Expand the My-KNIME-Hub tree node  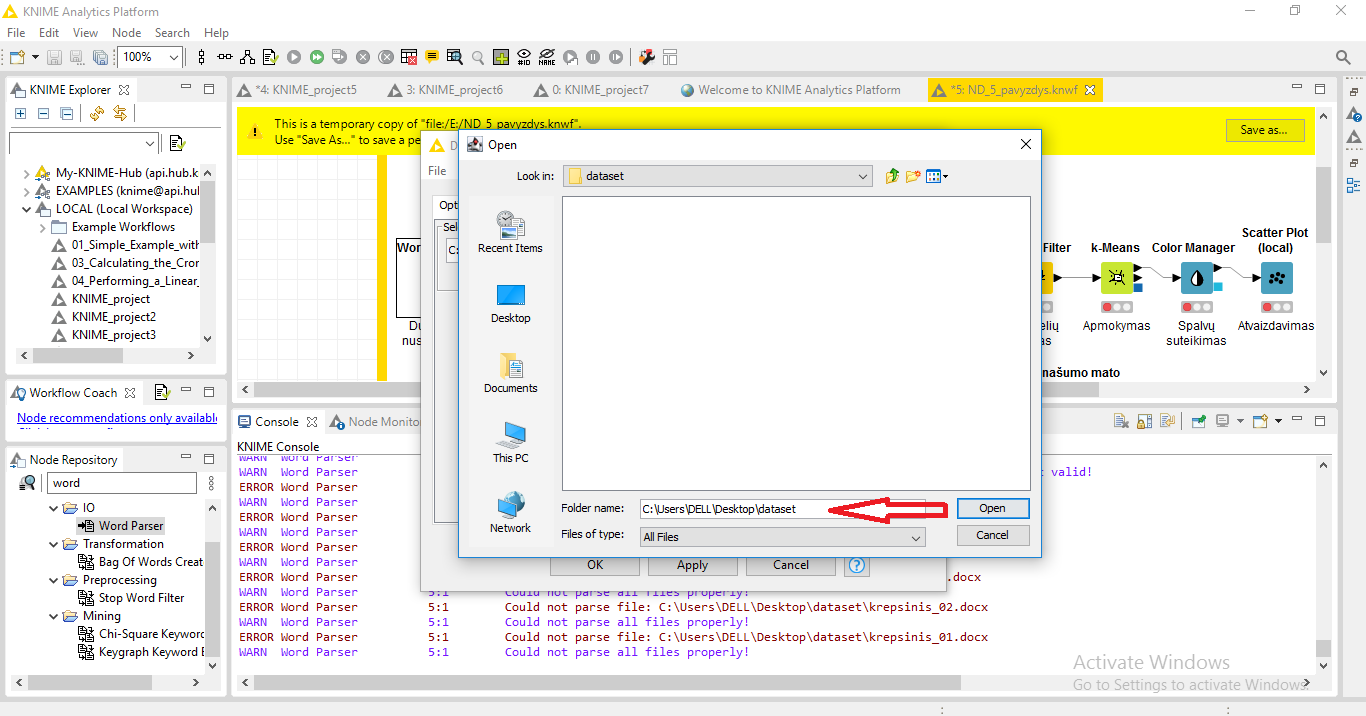coord(26,173)
